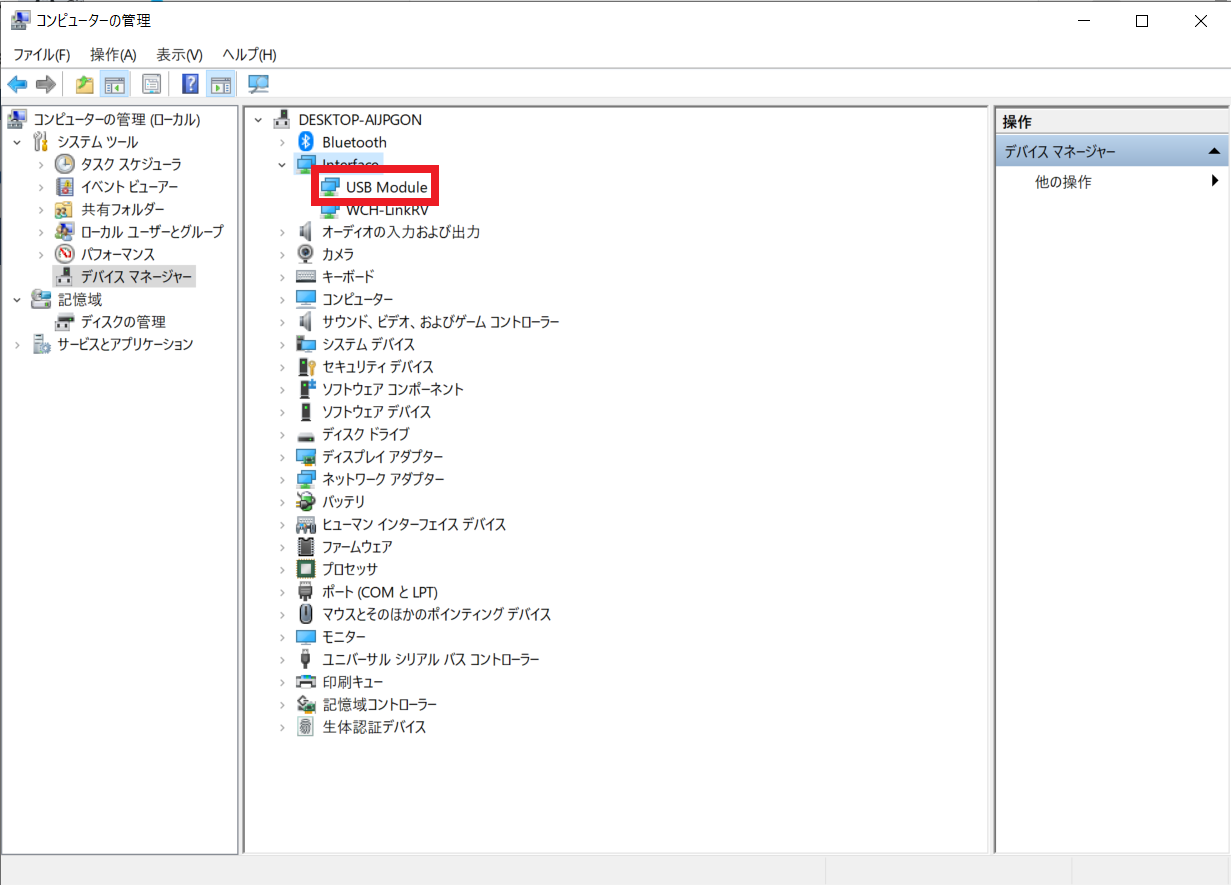Click the keyboard category icon
This screenshot has width=1231, height=885.
[x=307, y=277]
